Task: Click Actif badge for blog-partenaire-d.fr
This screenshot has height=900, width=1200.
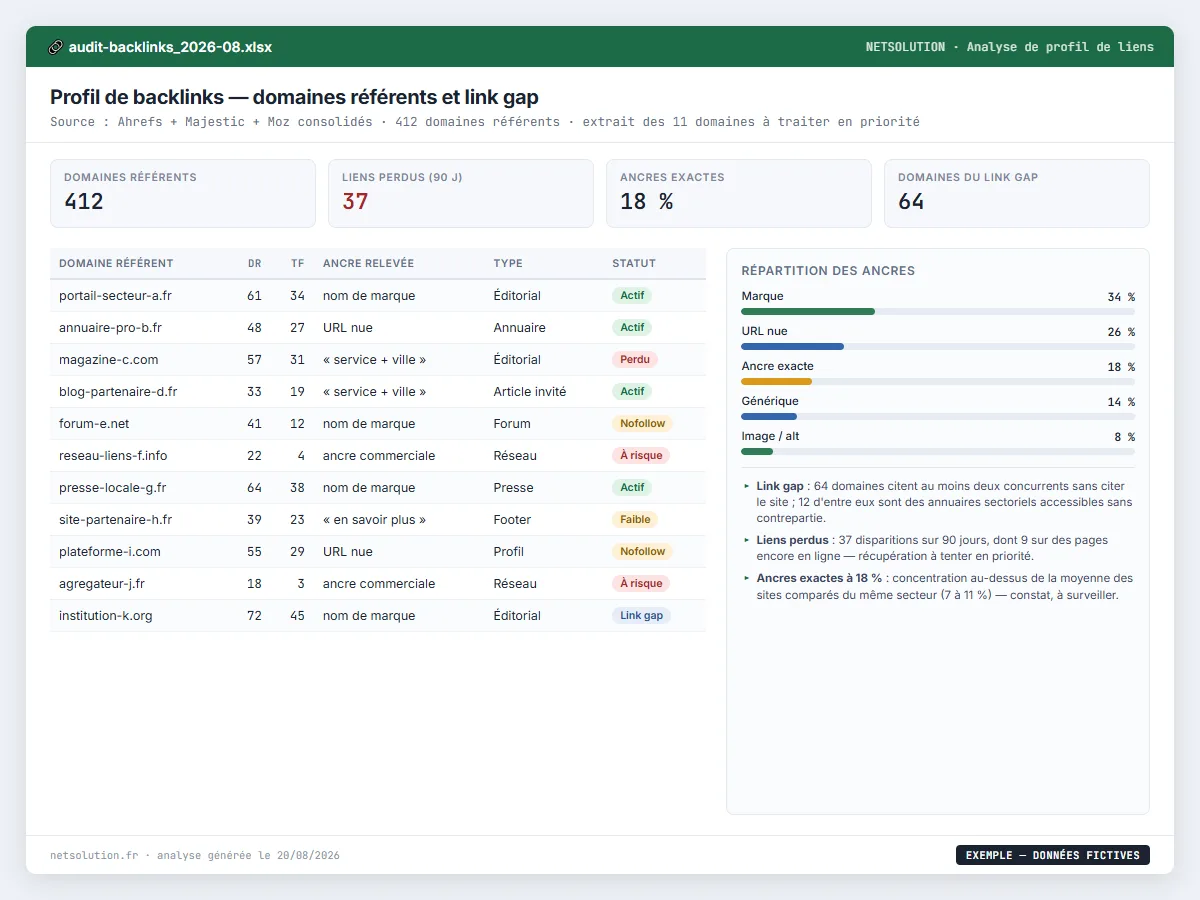Action: coord(632,392)
